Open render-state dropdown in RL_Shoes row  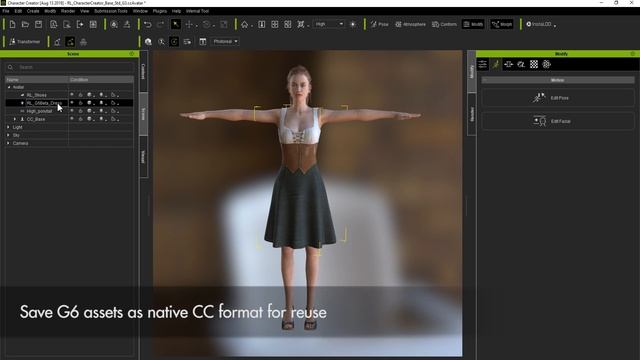91,95
